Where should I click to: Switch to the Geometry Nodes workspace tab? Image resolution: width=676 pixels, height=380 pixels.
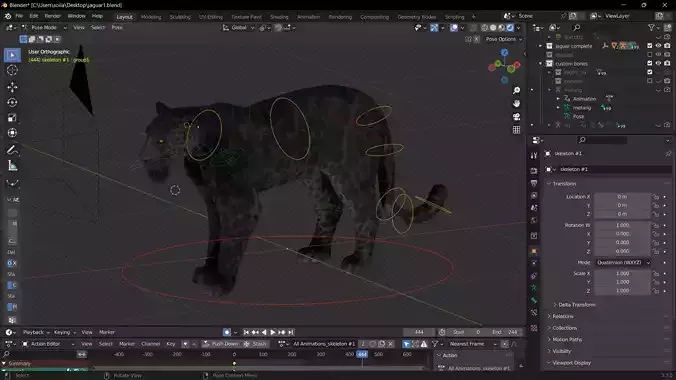[x=416, y=17]
